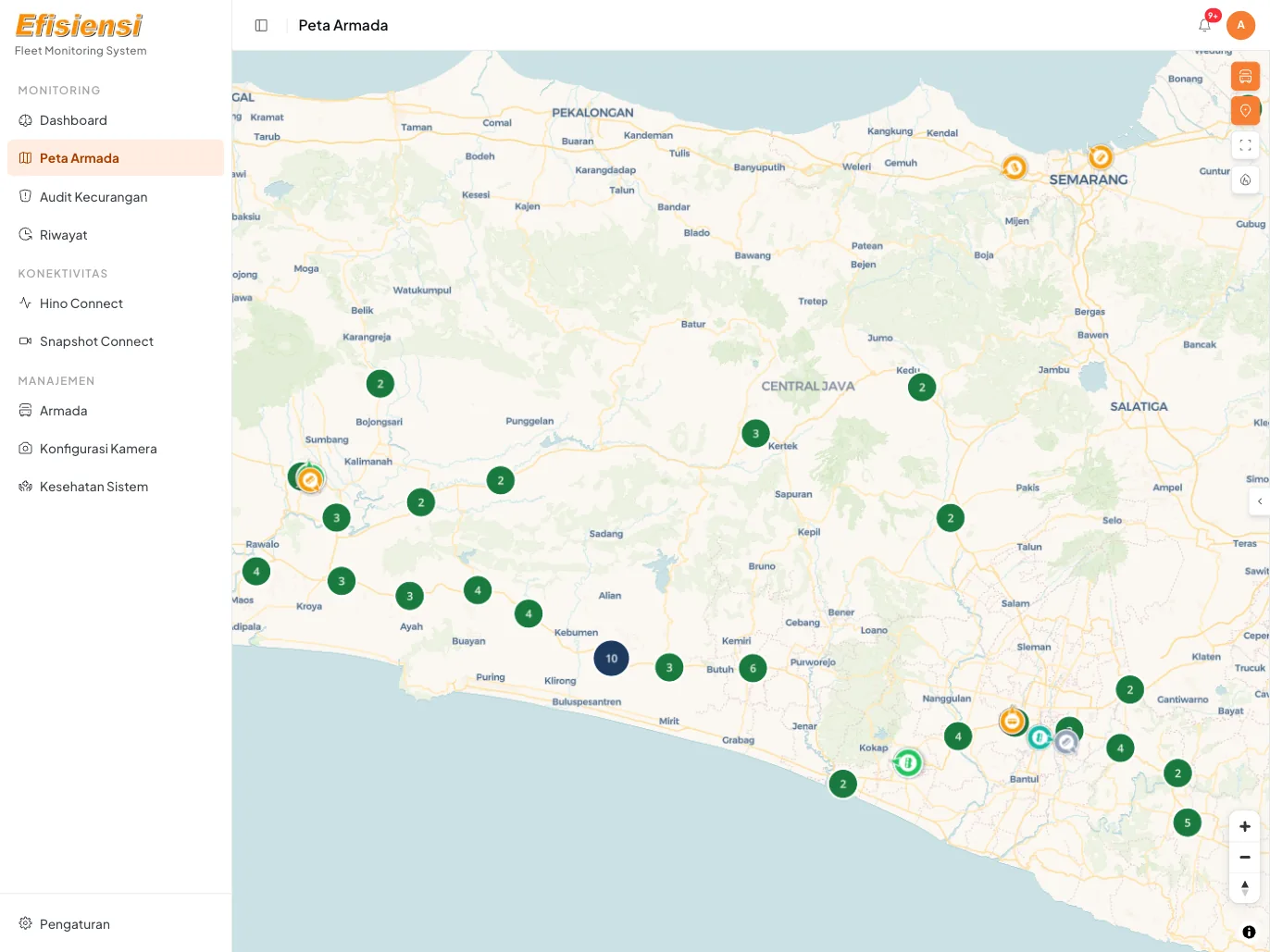
Task: Open the notifications bell
Action: pos(1204,25)
